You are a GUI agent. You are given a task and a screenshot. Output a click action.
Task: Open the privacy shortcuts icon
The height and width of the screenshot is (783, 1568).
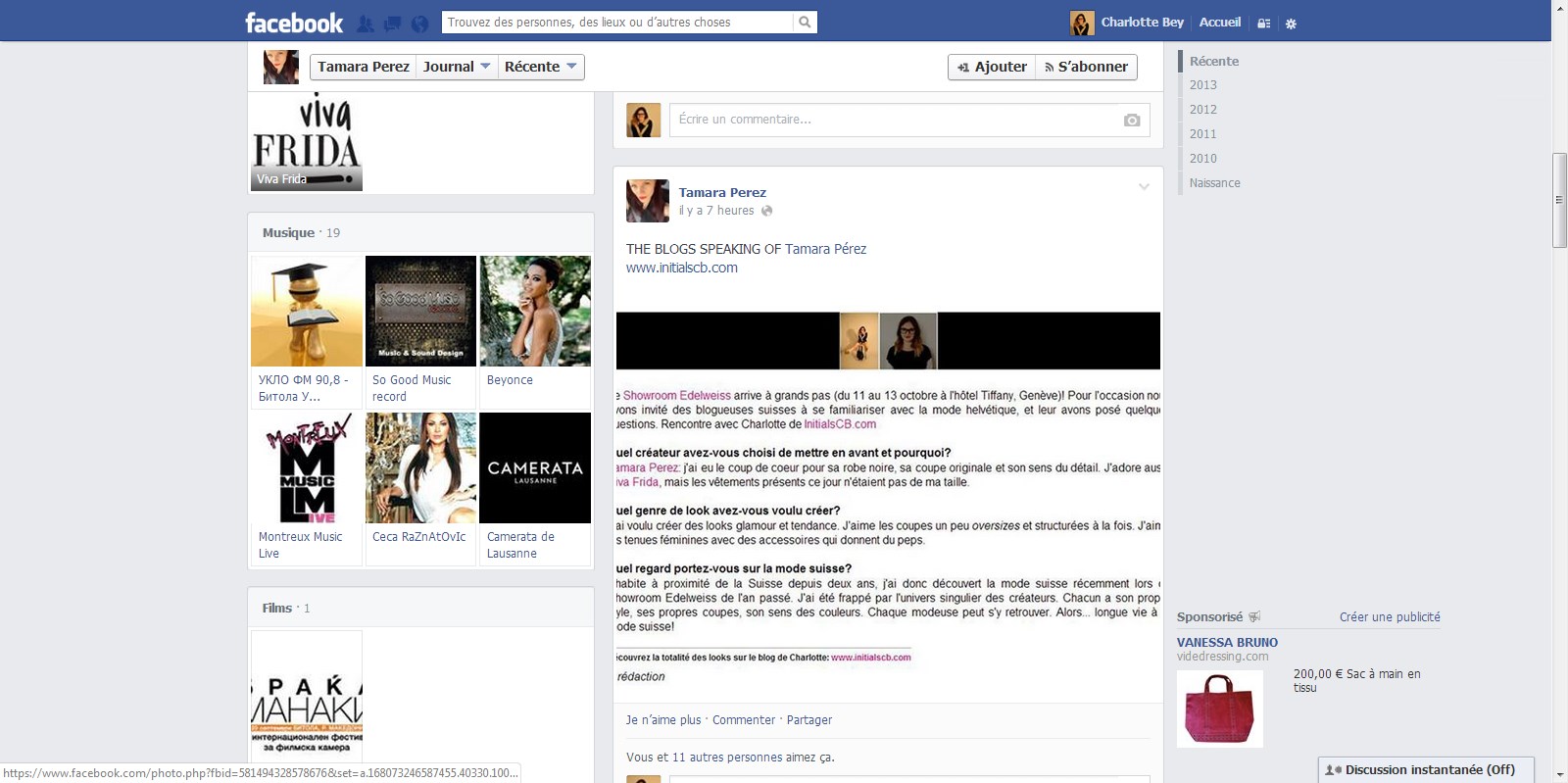pos(1264,24)
